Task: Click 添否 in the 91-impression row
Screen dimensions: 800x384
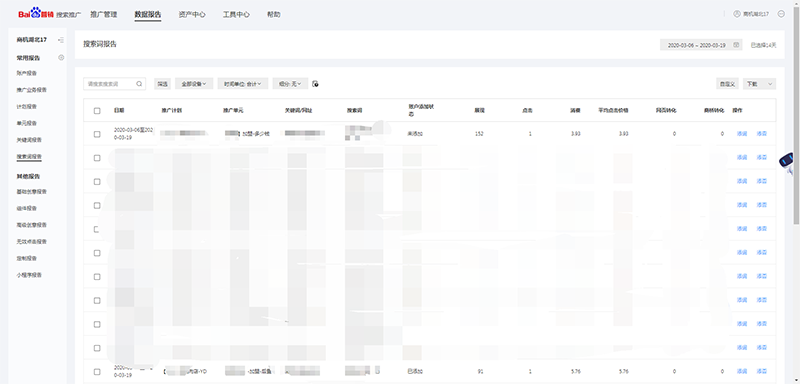Action: [762, 372]
